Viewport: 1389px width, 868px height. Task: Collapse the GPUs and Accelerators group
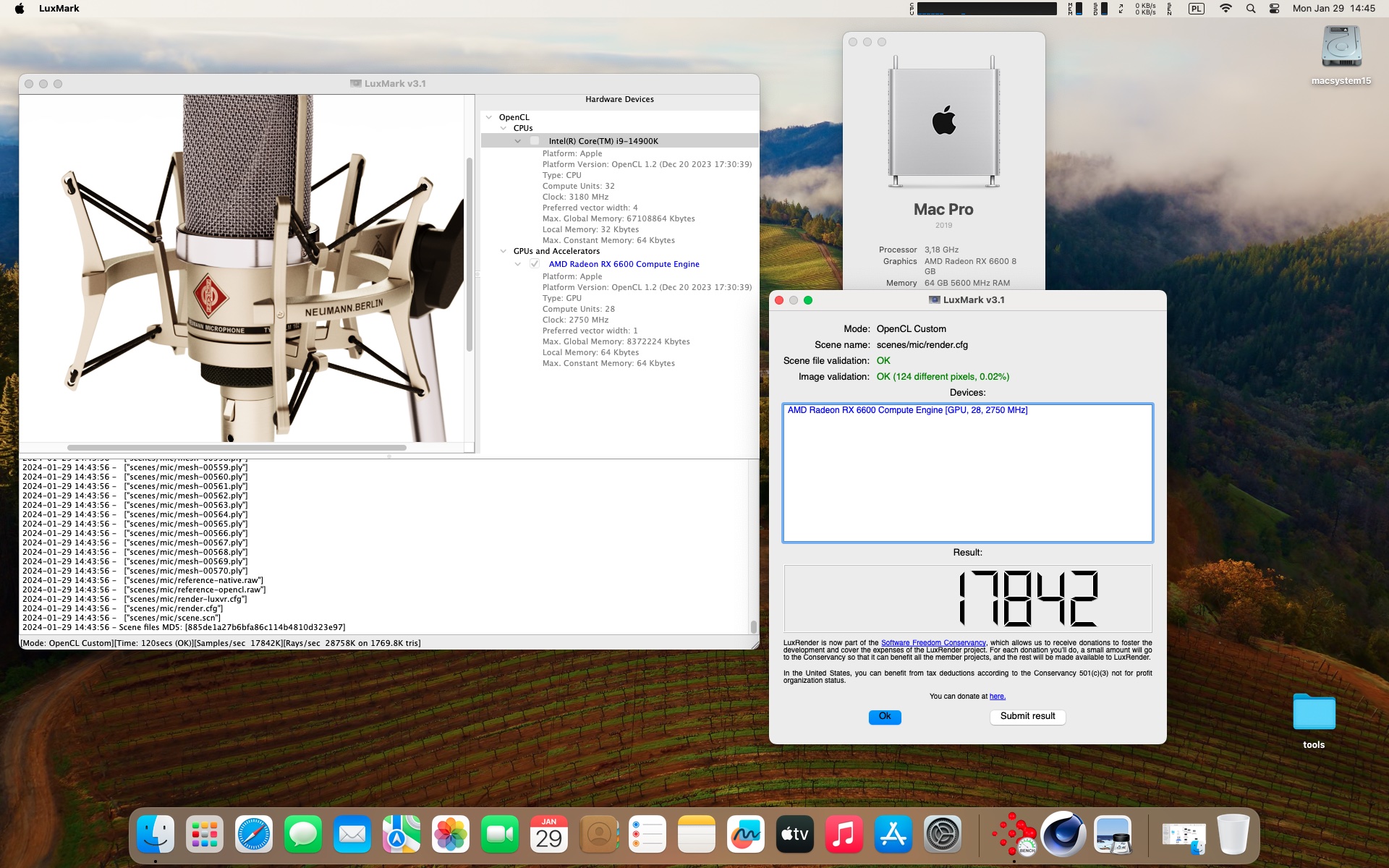(504, 251)
